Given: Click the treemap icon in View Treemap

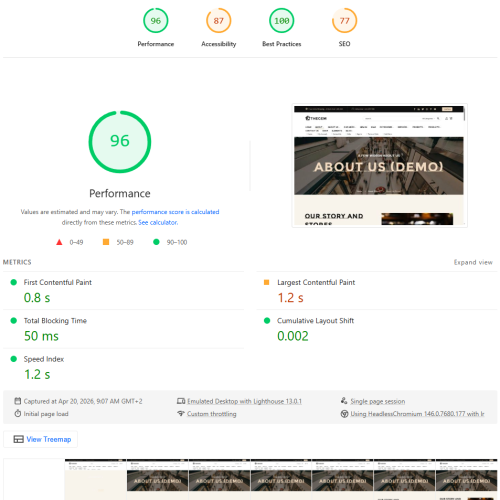Looking at the screenshot, I should (x=18, y=439).
